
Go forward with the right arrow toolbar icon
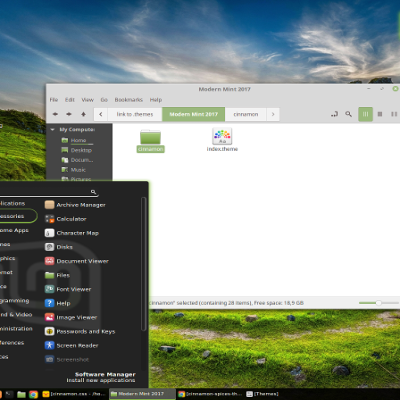tap(69, 114)
